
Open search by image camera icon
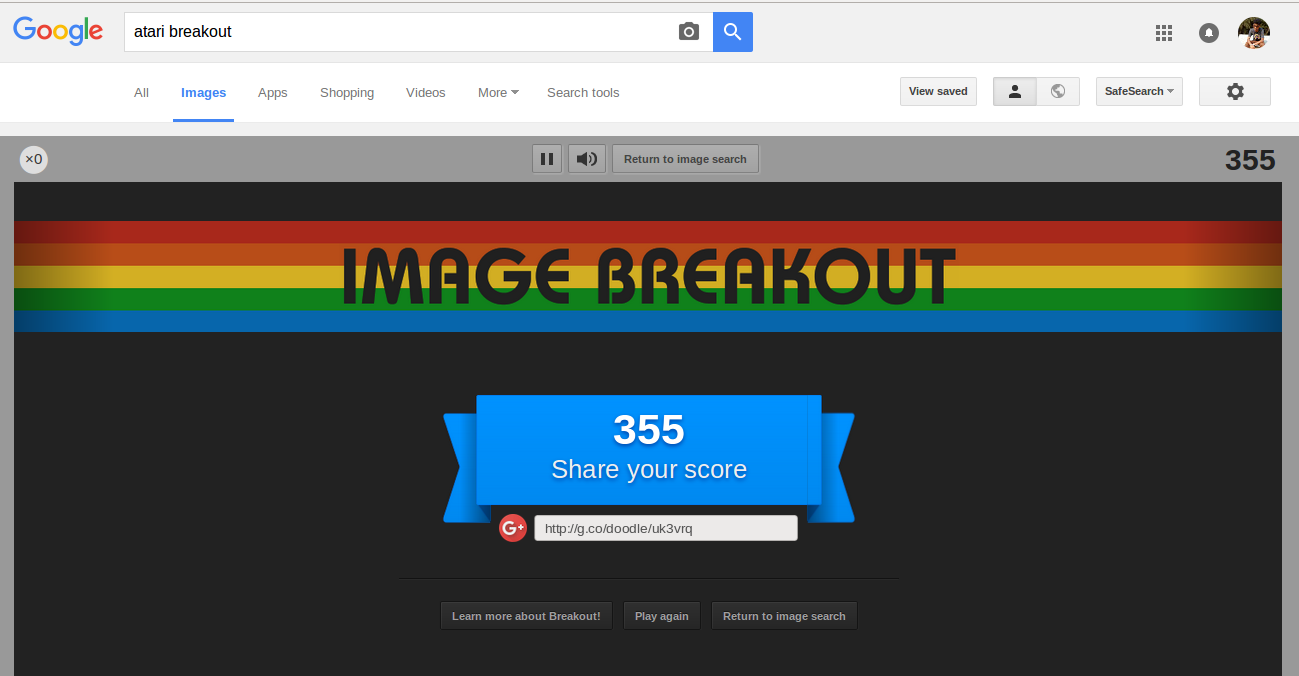[689, 32]
